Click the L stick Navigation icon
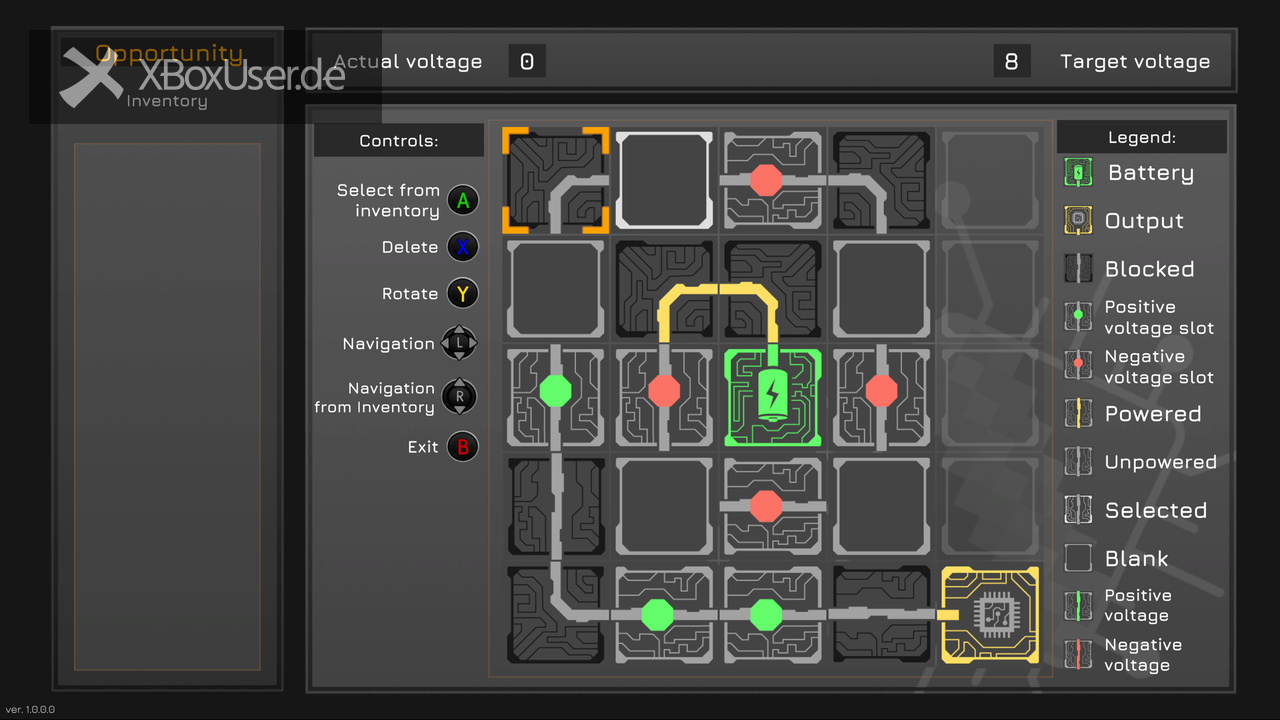Viewport: 1280px width, 720px height. (x=459, y=344)
